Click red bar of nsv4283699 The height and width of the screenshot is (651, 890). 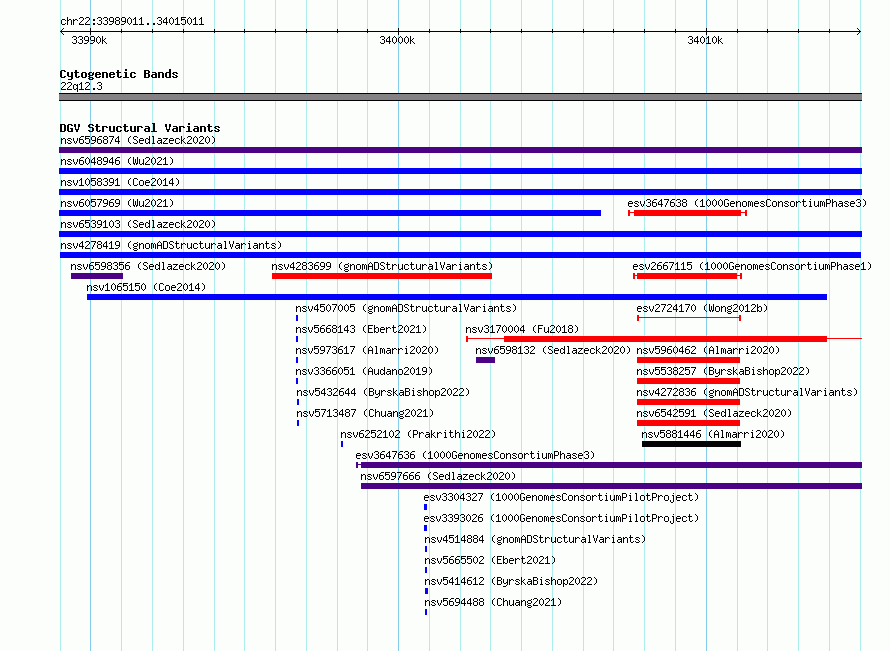coord(382,276)
